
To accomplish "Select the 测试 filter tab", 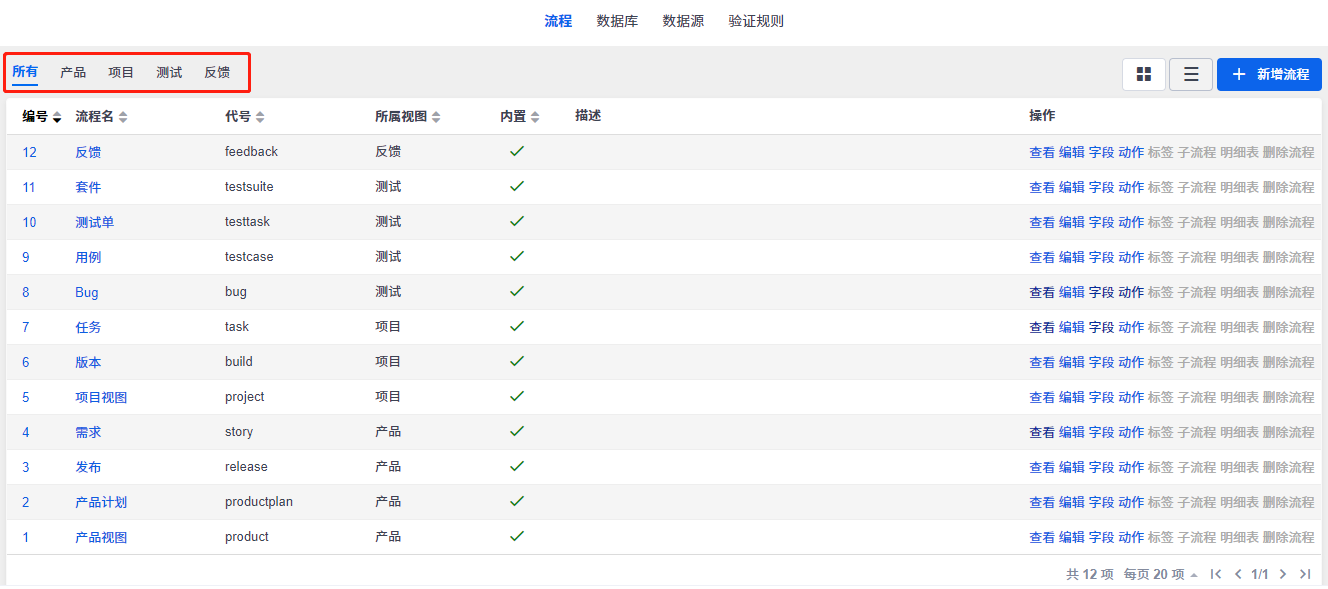I will point(169,72).
